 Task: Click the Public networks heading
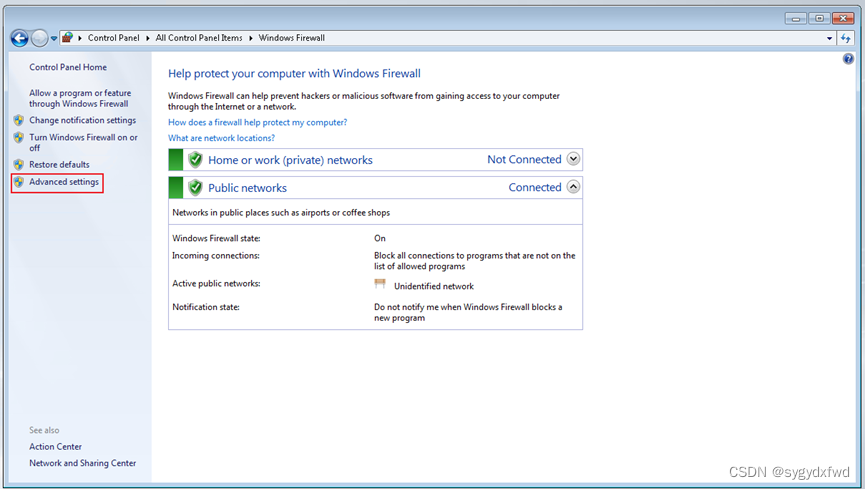click(247, 188)
